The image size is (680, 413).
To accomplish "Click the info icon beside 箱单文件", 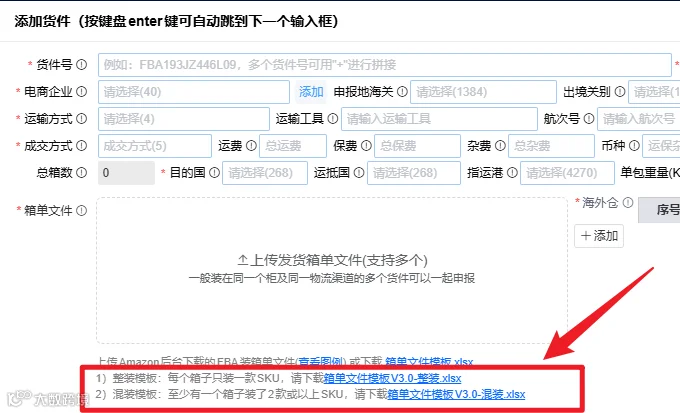I will tap(82, 210).
